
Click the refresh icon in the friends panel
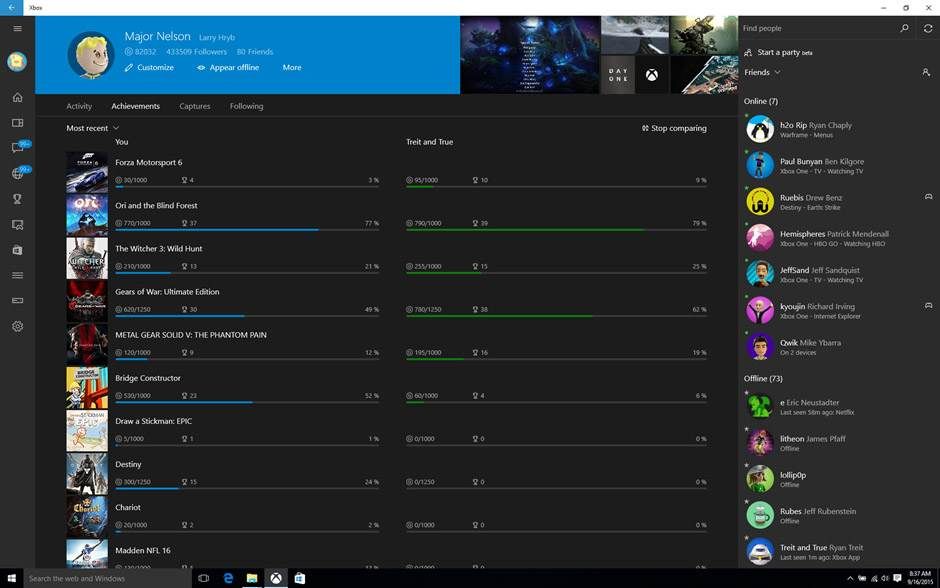pyautogui.click(x=927, y=29)
